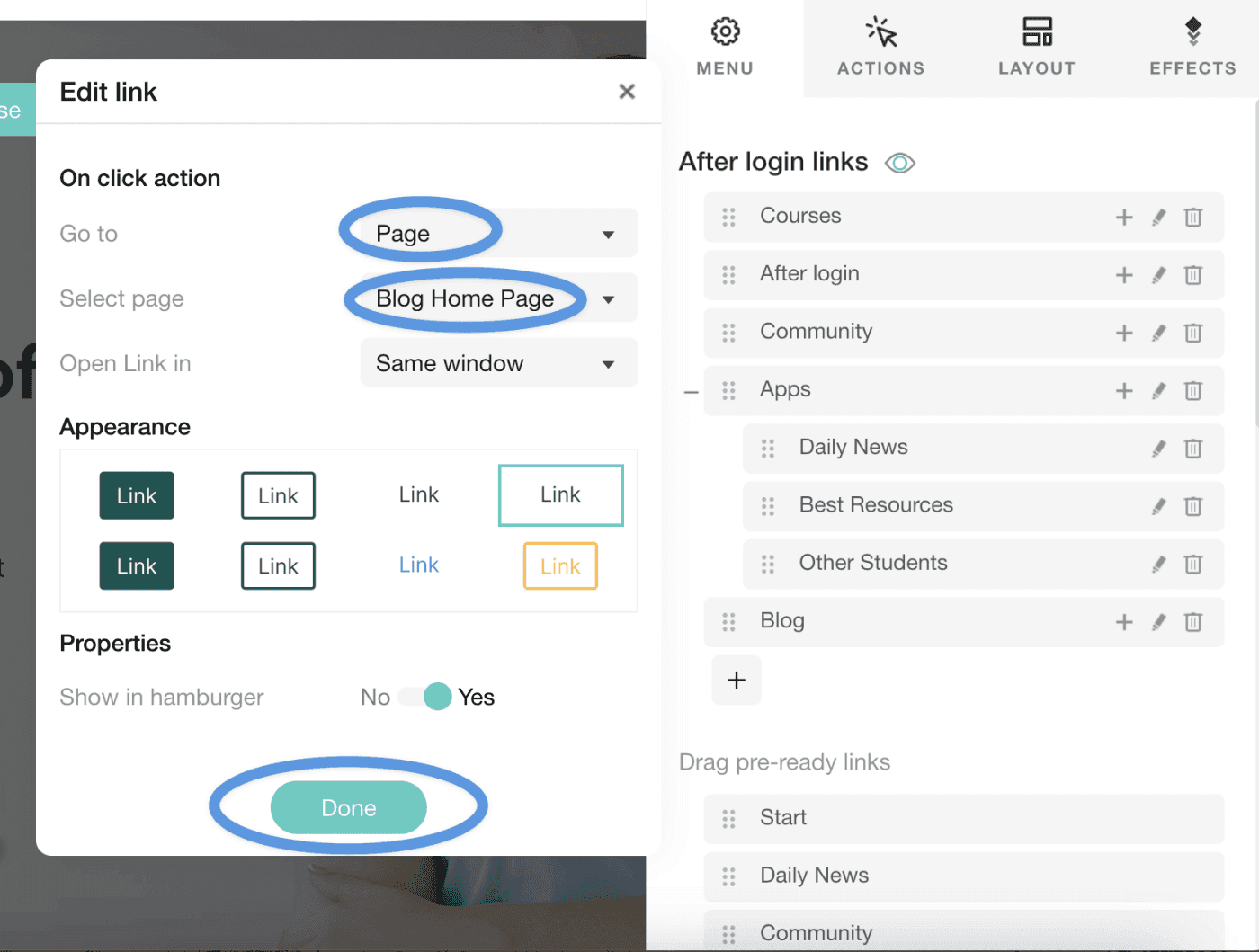
Task: Click the drag handle of Blog link
Action: point(728,622)
